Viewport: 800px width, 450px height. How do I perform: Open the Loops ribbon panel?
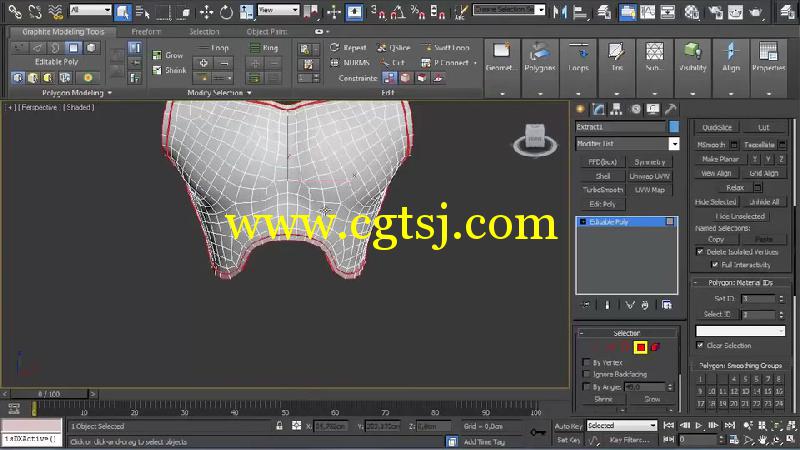tap(578, 67)
